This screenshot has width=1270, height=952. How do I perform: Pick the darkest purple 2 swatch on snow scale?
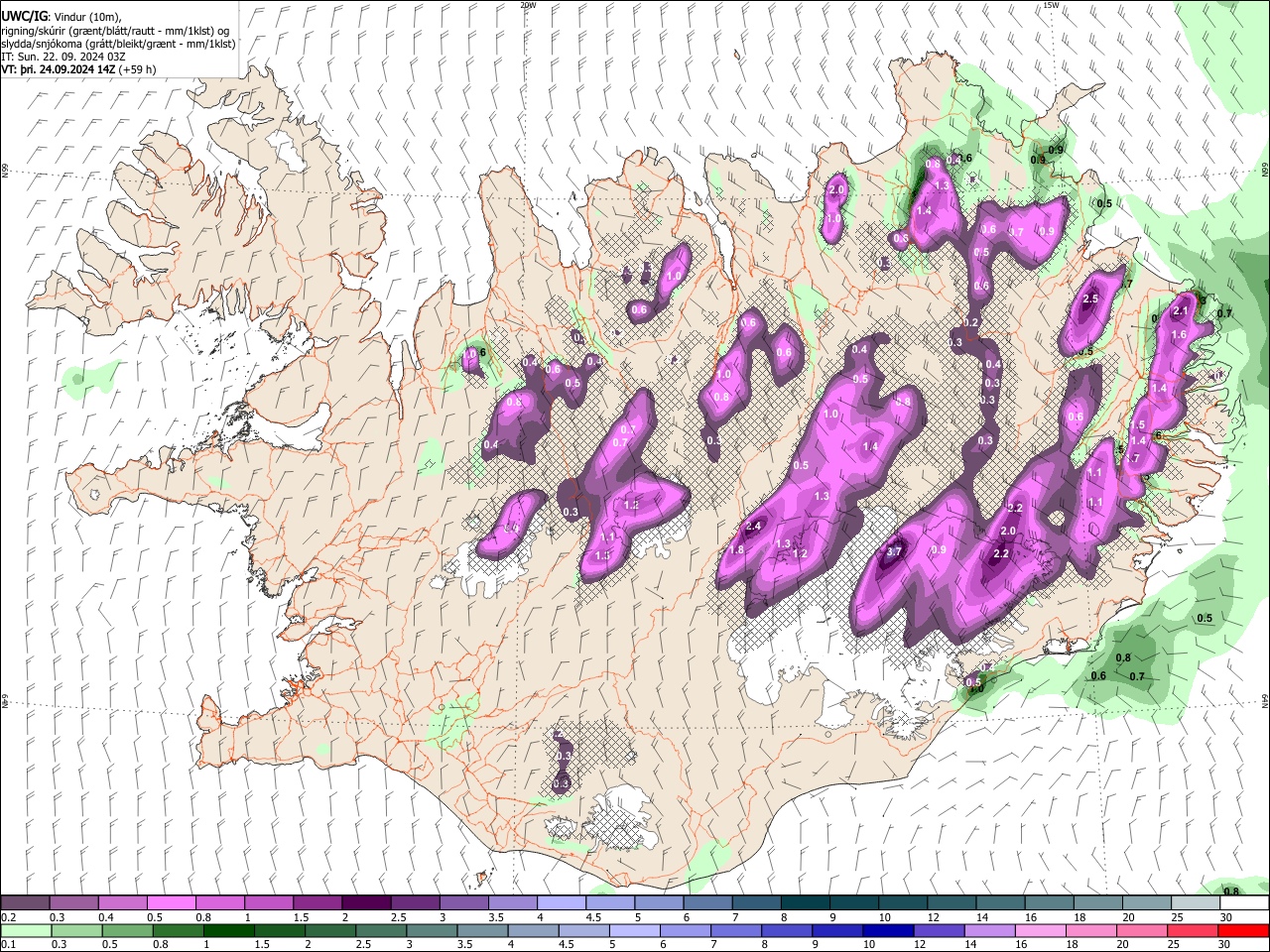366,903
